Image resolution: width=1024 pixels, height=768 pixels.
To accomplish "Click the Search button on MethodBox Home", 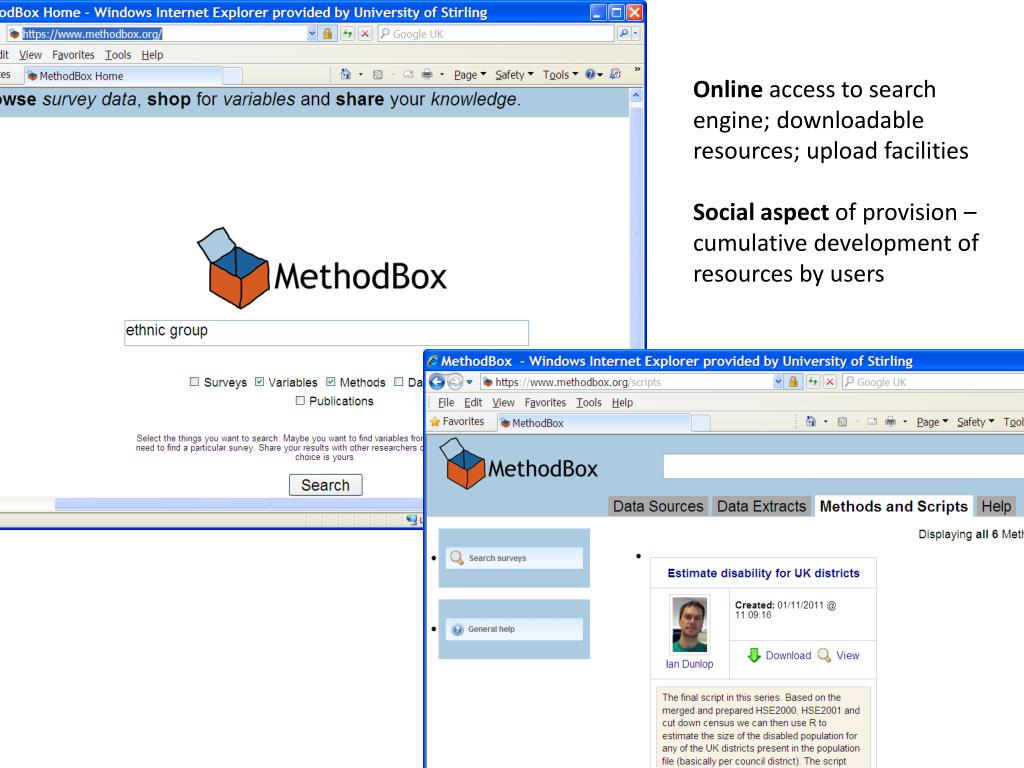I will click(x=325, y=485).
